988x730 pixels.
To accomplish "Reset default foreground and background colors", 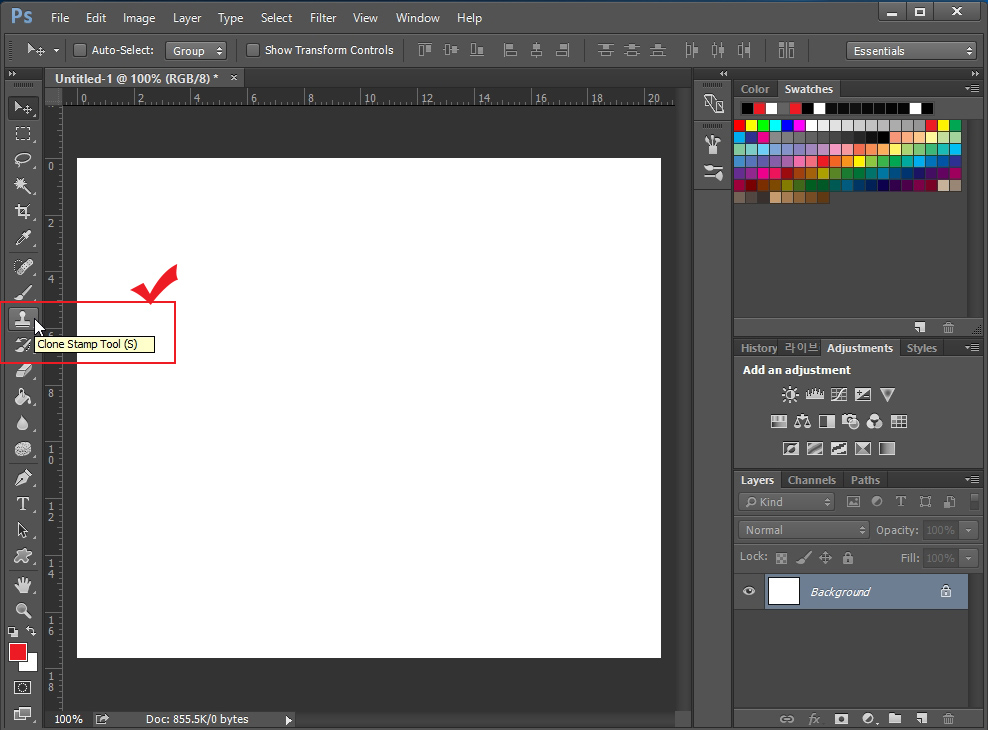I will 13,631.
